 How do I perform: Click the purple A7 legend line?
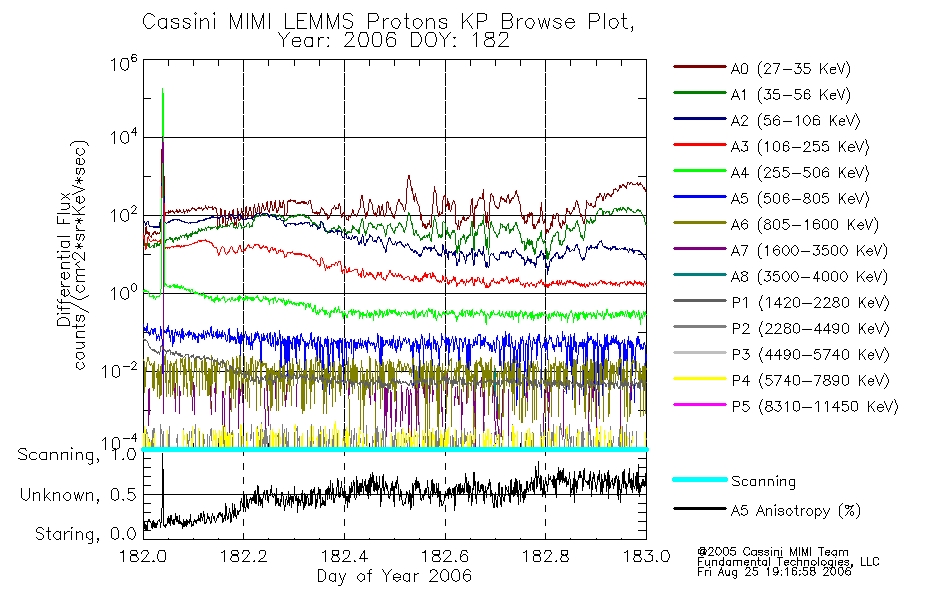coord(699,248)
